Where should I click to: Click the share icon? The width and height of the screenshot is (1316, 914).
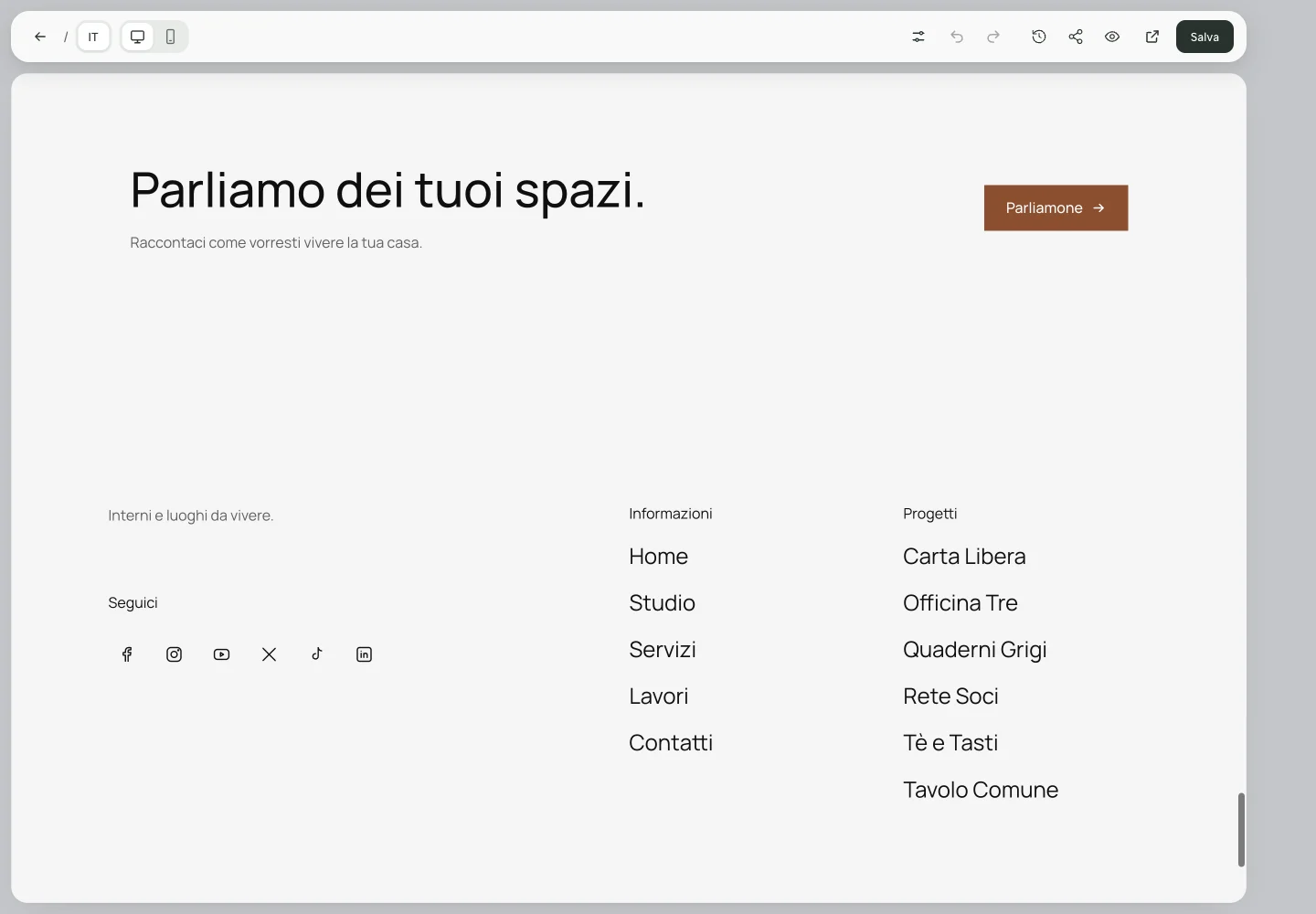pyautogui.click(x=1076, y=37)
